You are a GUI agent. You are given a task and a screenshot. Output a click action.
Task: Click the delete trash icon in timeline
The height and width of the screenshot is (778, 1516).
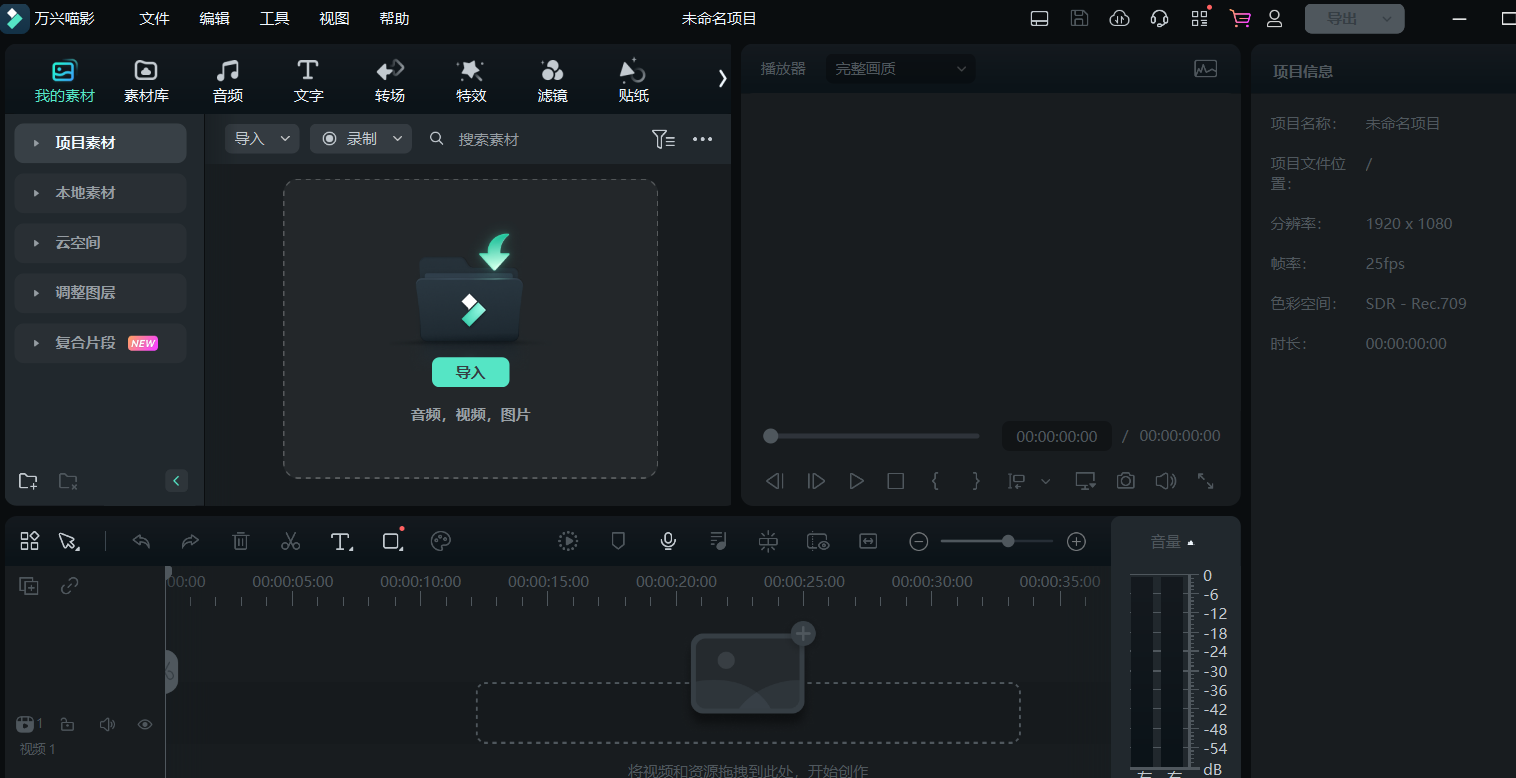pos(240,541)
